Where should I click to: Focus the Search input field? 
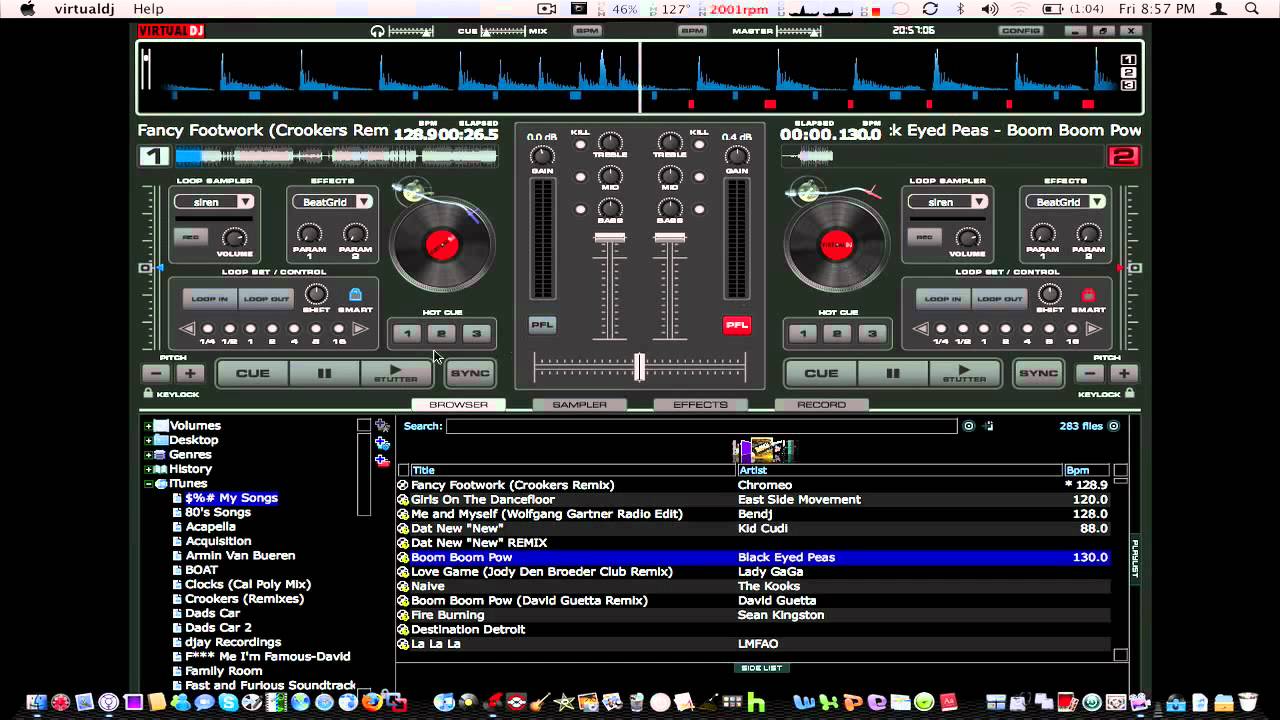click(701, 426)
